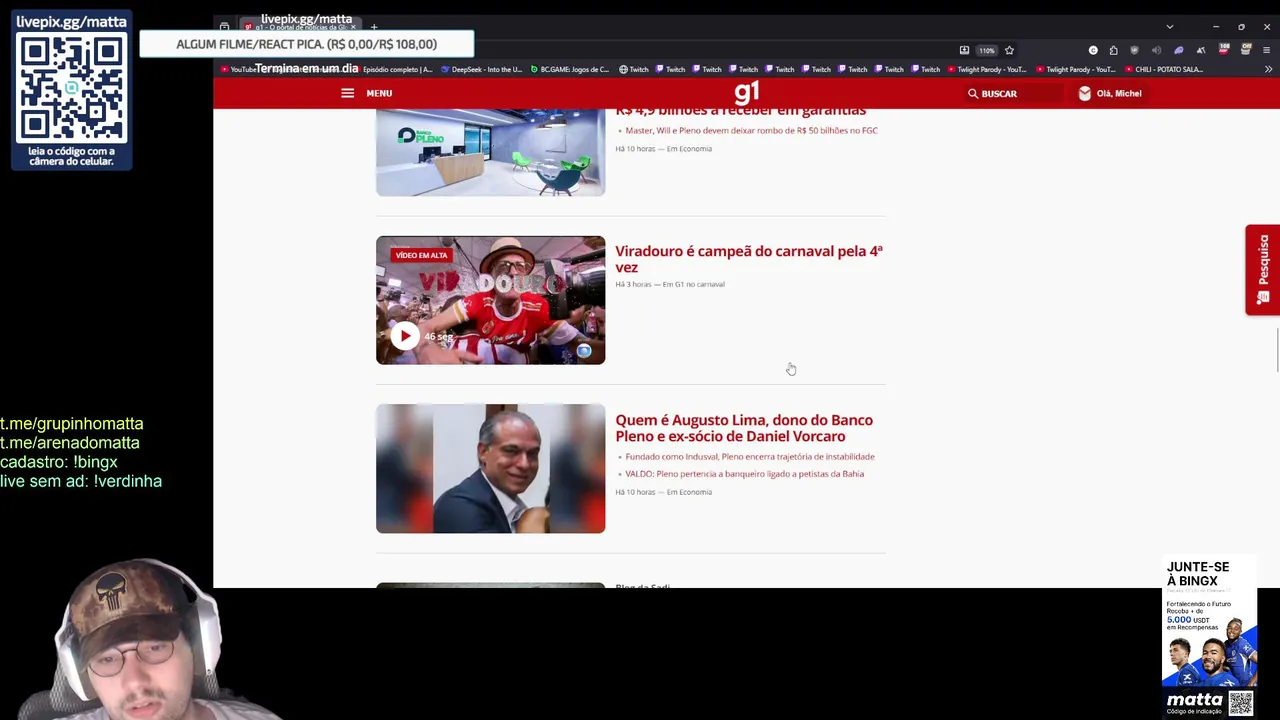This screenshot has width=1280, height=720.
Task: Open the Banco Pleno office thumbnail
Action: [x=490, y=152]
